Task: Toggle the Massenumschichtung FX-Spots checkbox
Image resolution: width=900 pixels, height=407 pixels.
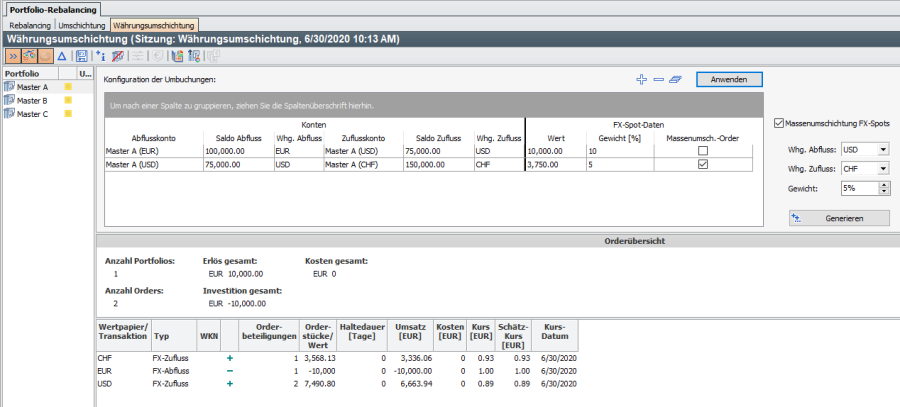Action: (780, 123)
